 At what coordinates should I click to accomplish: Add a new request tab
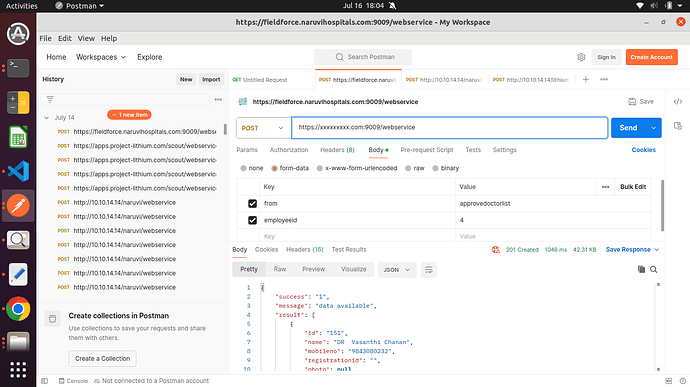(x=586, y=79)
